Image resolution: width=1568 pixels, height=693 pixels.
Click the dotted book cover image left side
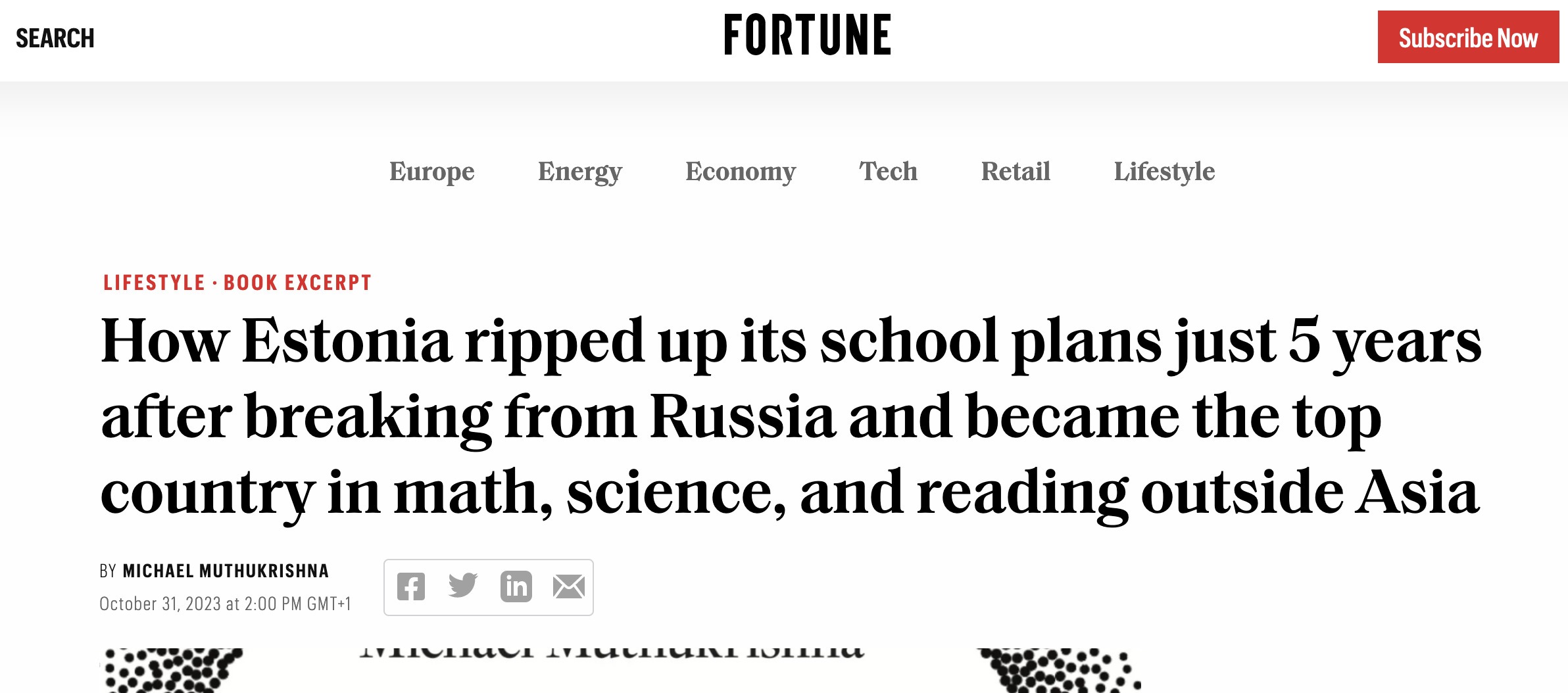[x=172, y=669]
